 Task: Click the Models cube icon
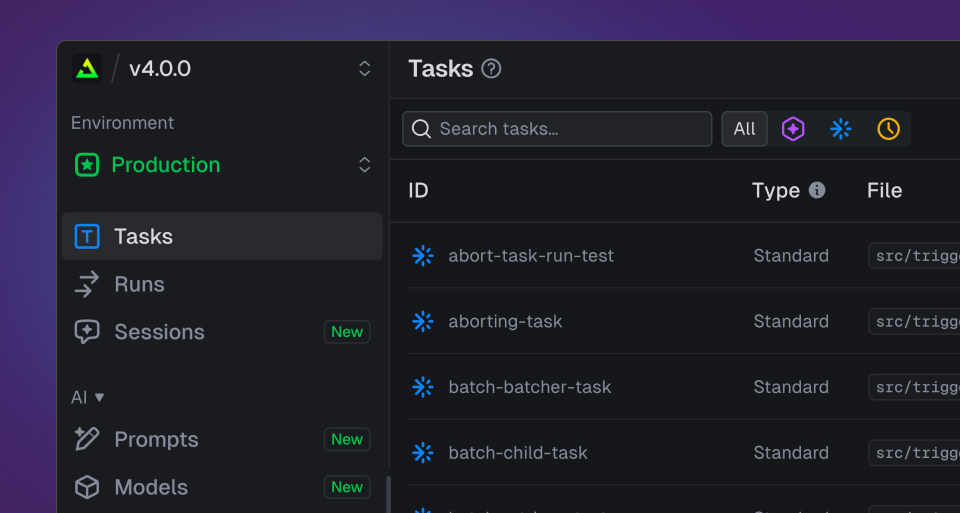click(87, 487)
